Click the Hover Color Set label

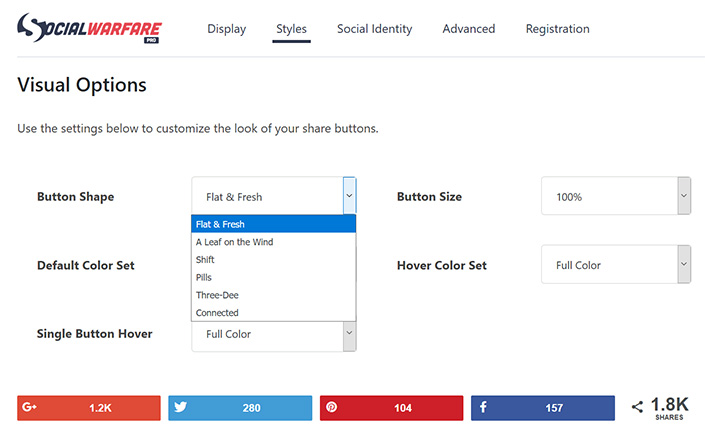[x=442, y=265]
